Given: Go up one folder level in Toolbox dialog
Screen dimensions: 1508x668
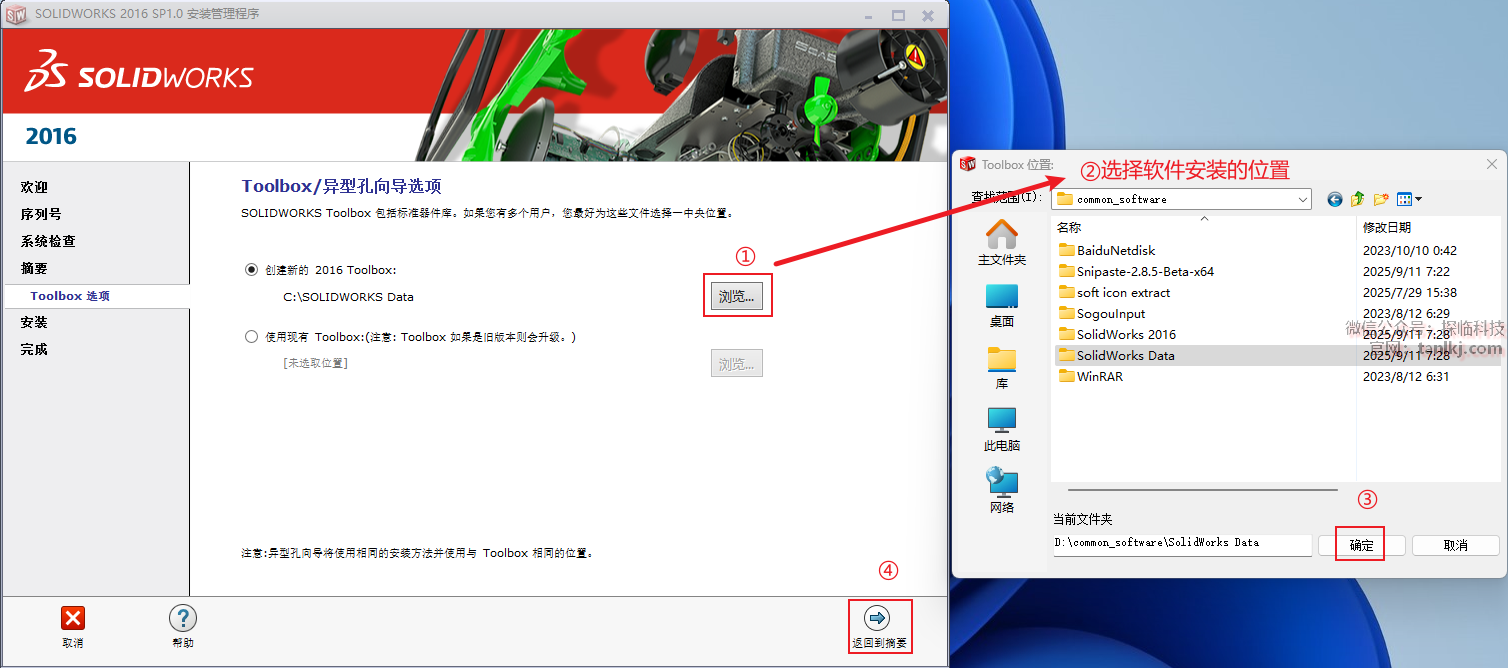Looking at the screenshot, I should pos(1358,199).
